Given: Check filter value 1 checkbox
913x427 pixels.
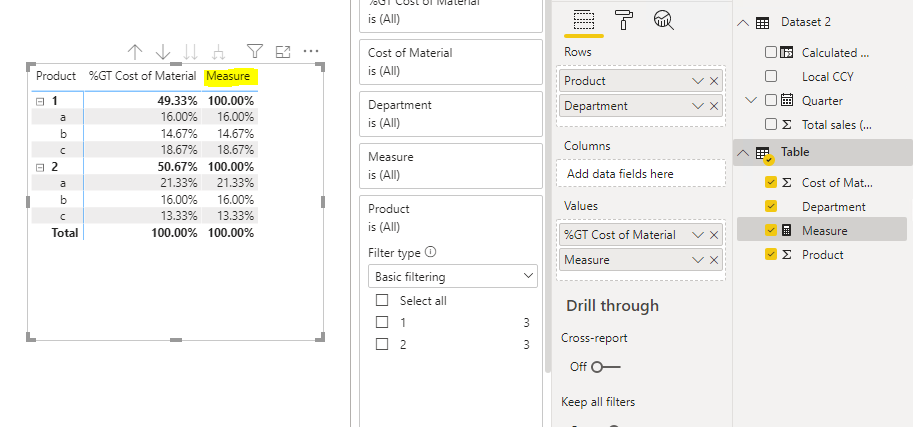Looking at the screenshot, I should point(382,322).
